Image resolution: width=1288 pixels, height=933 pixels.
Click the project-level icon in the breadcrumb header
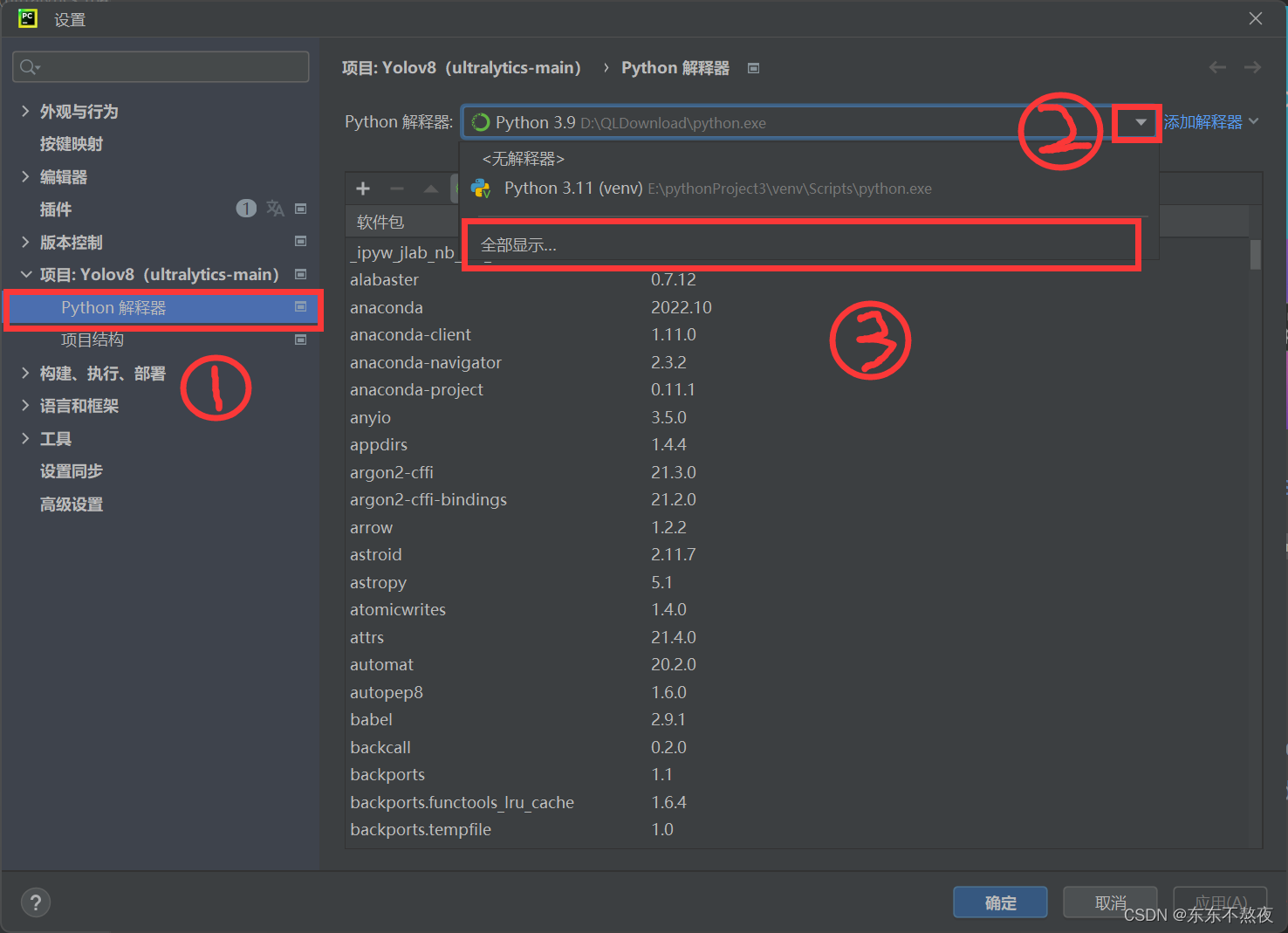(754, 68)
